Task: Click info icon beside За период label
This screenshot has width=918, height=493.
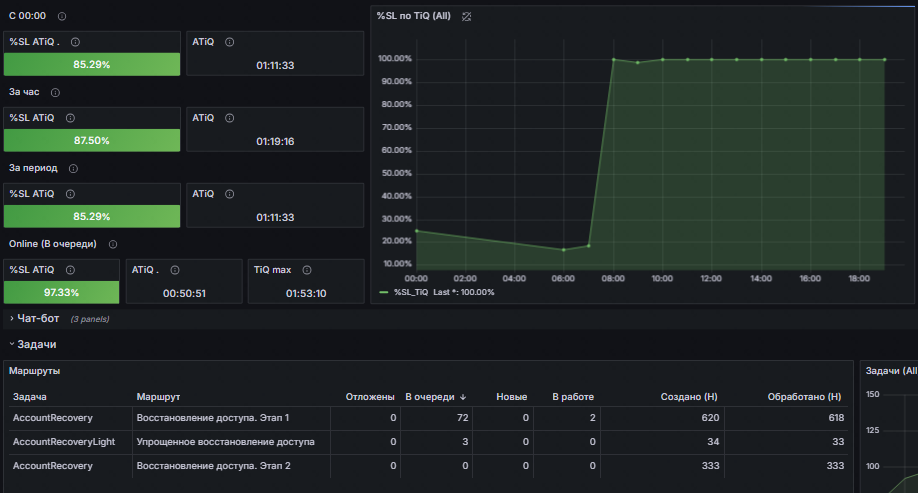Action: [x=73, y=169]
